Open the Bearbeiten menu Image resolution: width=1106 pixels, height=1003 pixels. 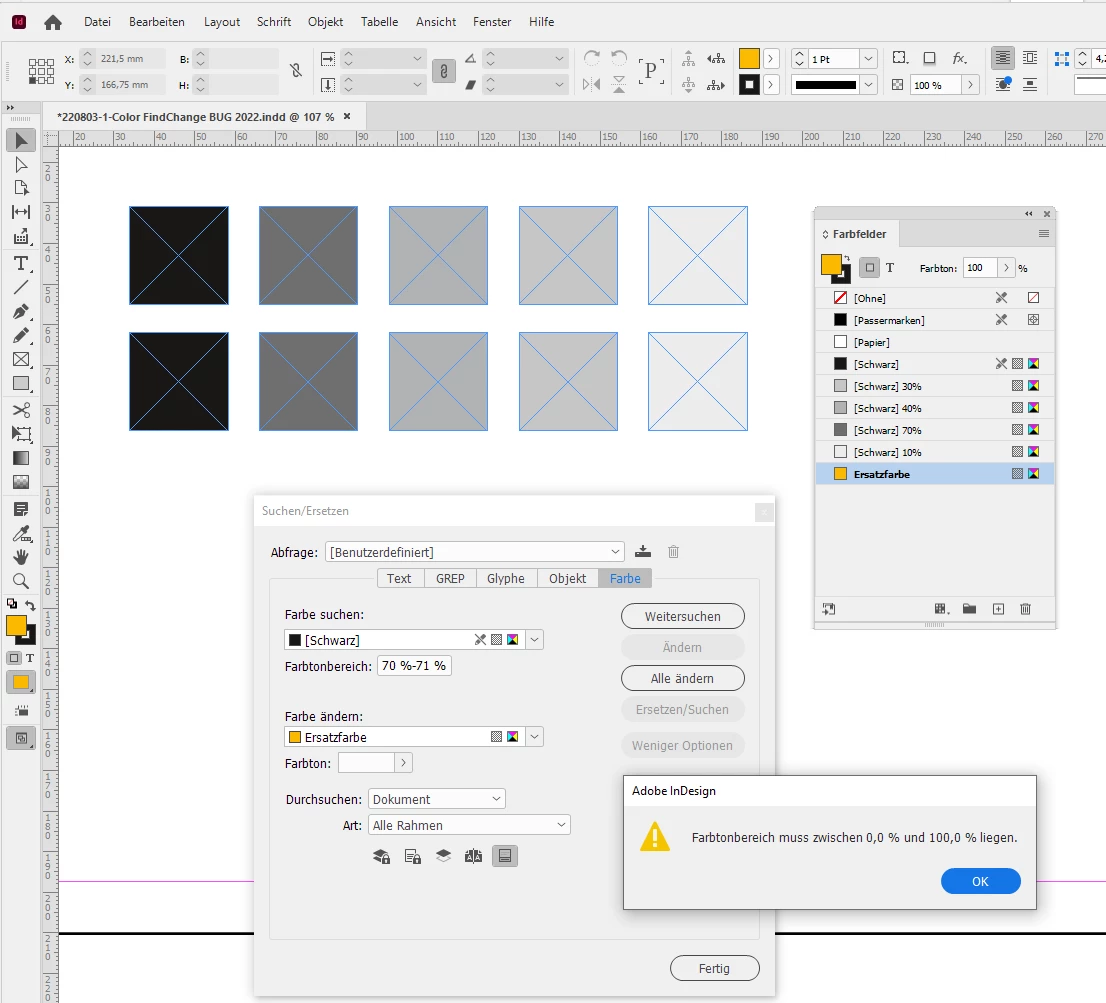pos(157,22)
